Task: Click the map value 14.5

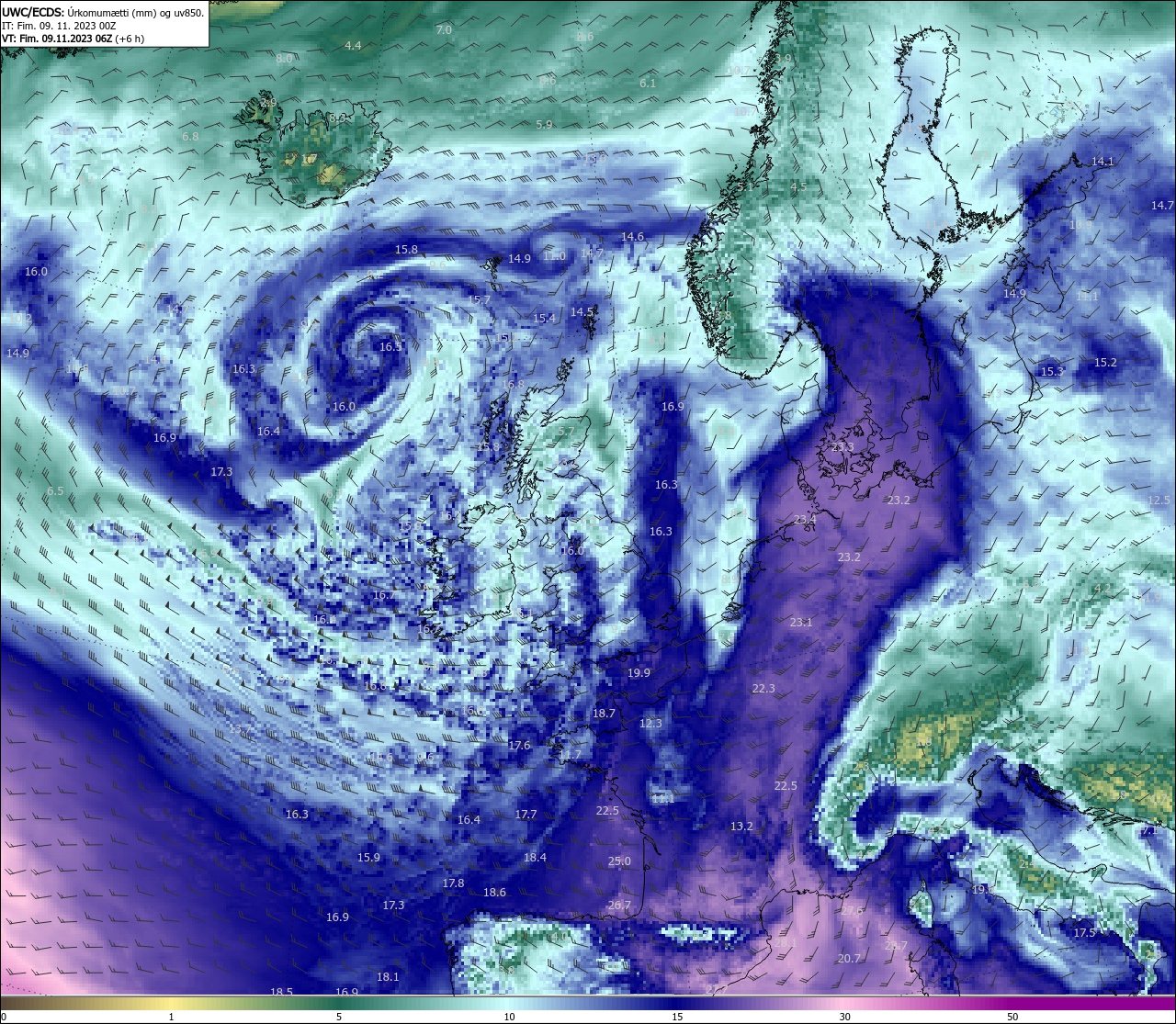Action: 582,311
